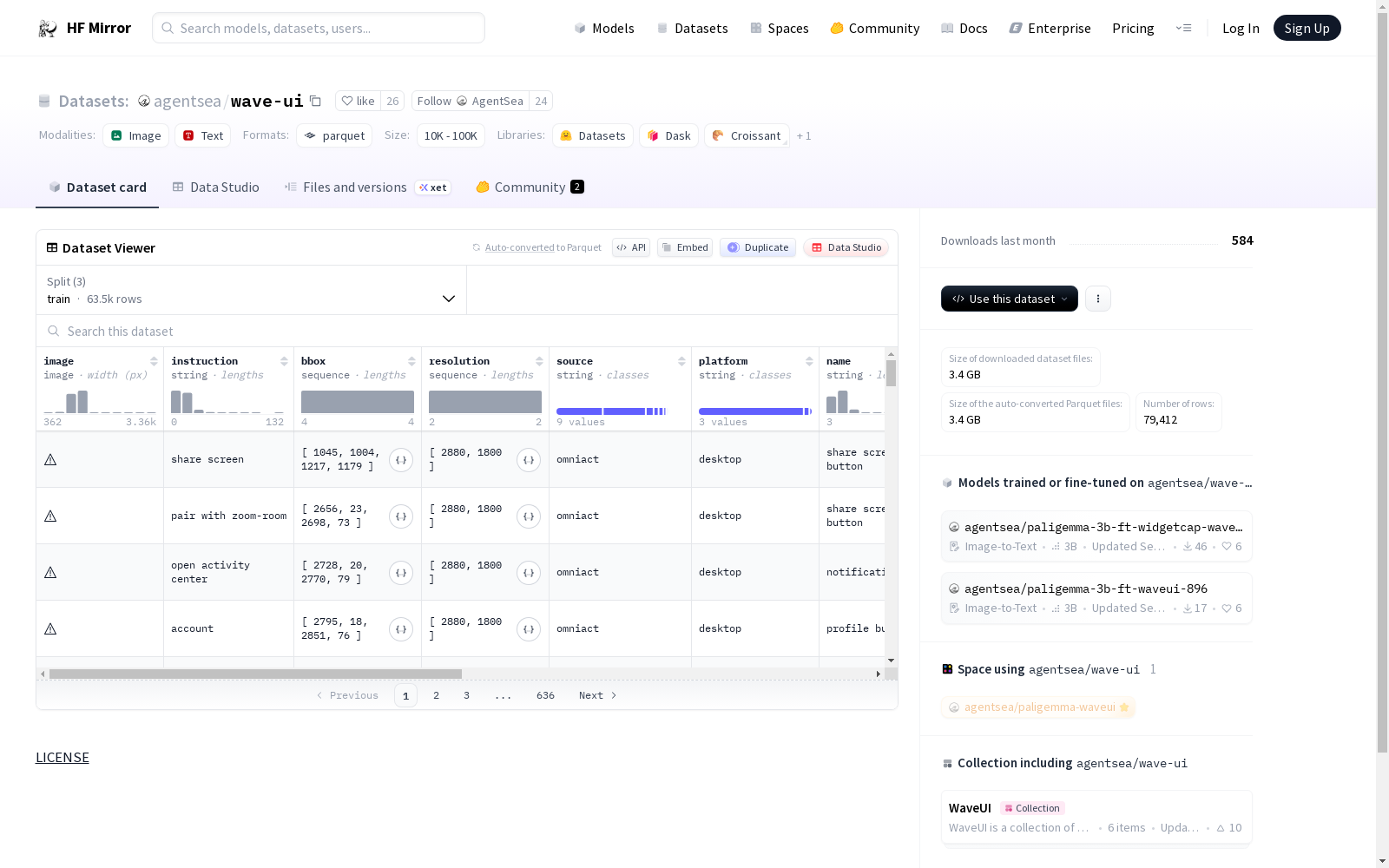Open the agentsea/paligemma-waveui space
The image size is (1389, 868).
[x=1038, y=707]
